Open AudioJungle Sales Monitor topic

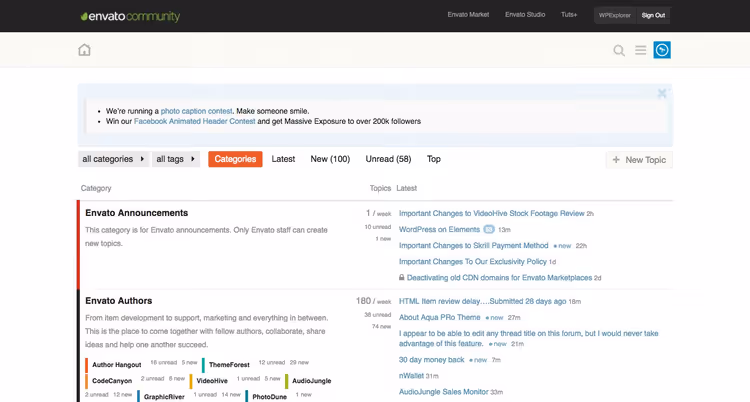443,392
